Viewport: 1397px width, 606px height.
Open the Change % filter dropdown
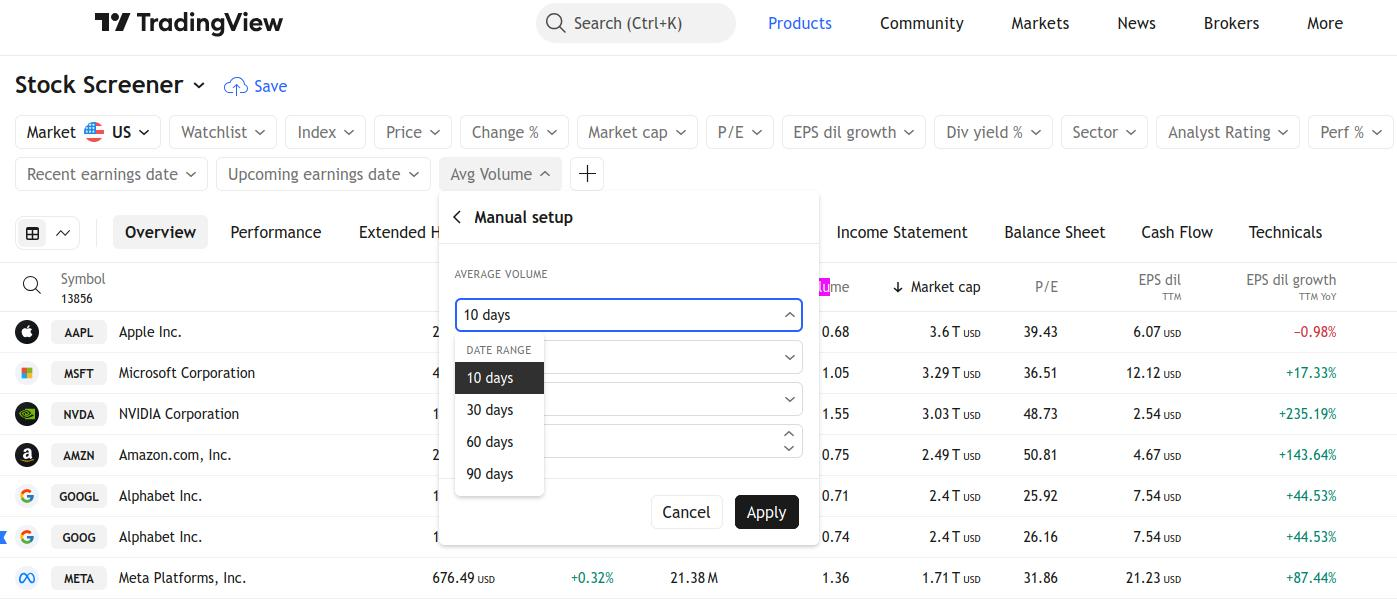(514, 132)
